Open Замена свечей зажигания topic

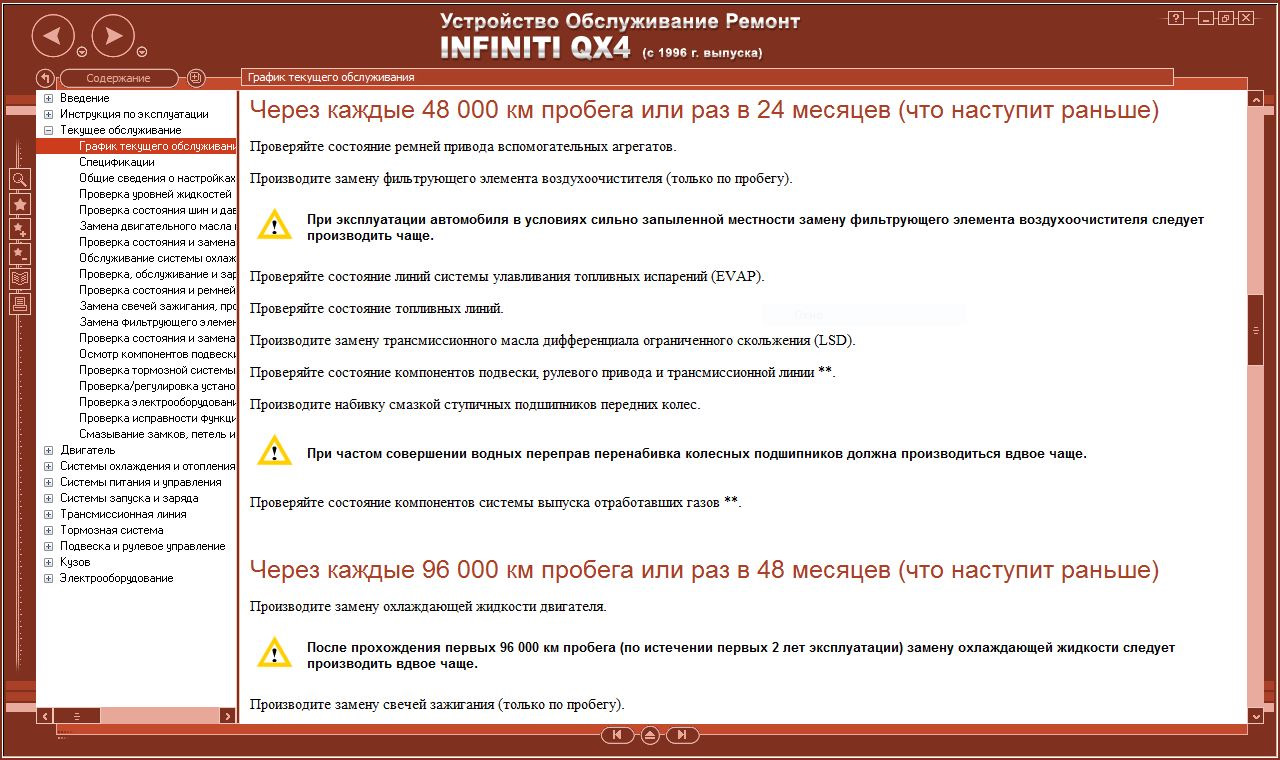pos(157,306)
